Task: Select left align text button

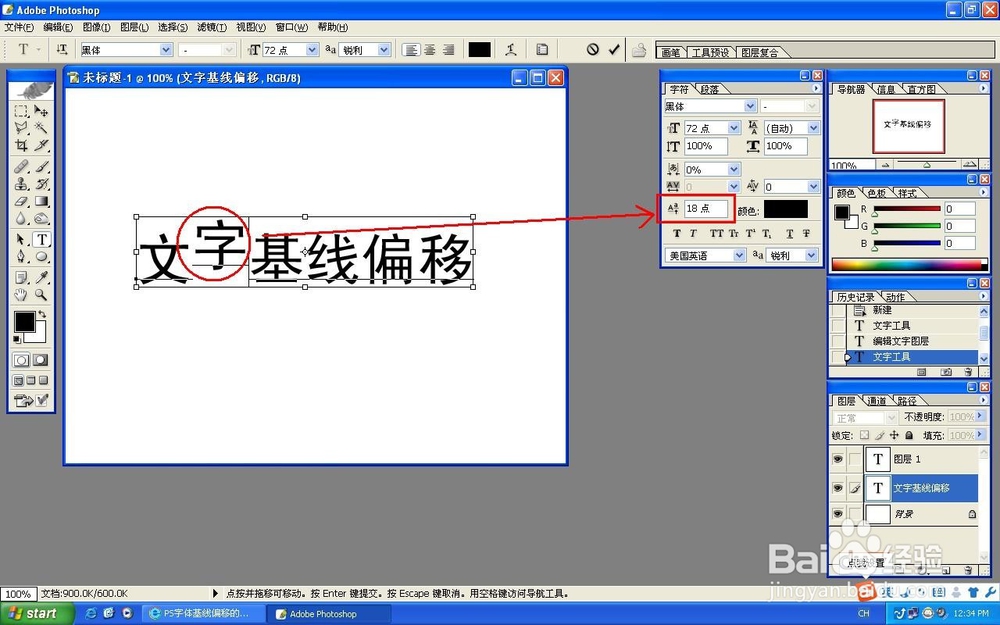Action: (411, 50)
